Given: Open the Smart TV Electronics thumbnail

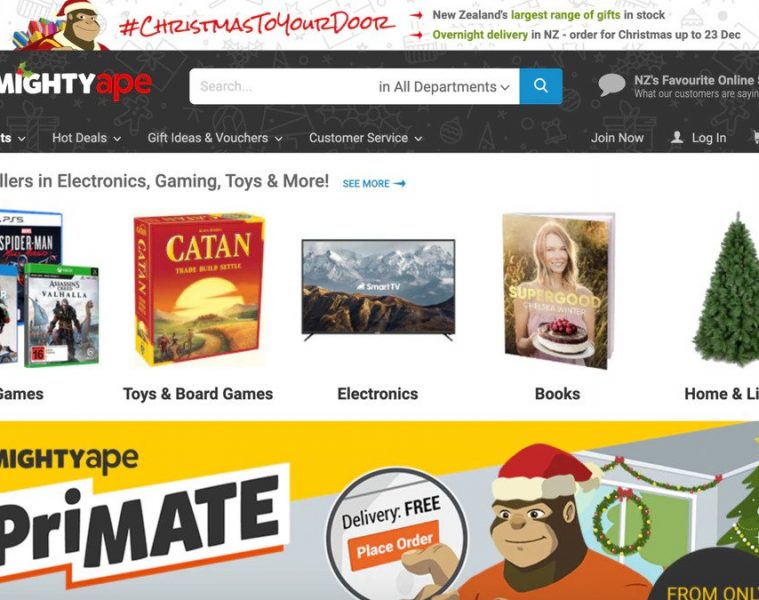Looking at the screenshot, I should [x=378, y=289].
